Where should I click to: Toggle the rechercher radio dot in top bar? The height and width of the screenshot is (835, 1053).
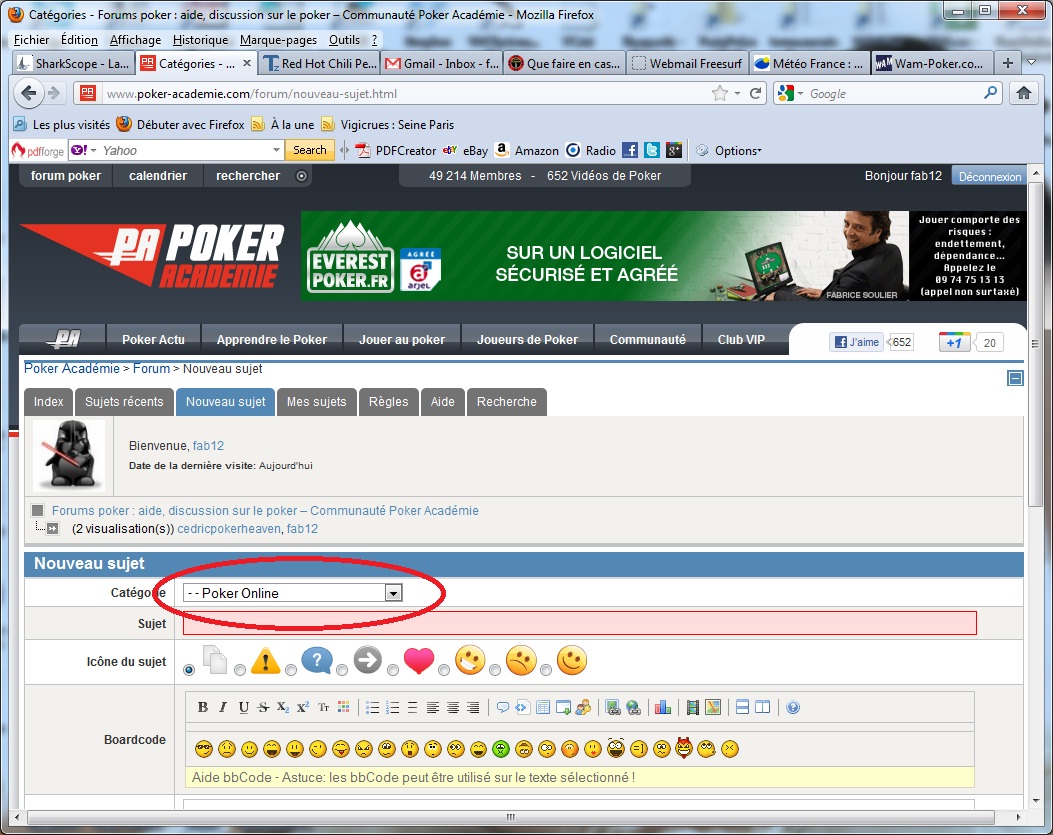click(302, 176)
